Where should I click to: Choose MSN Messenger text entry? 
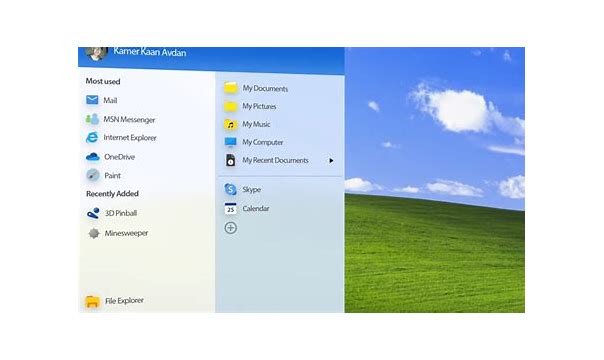point(129,120)
